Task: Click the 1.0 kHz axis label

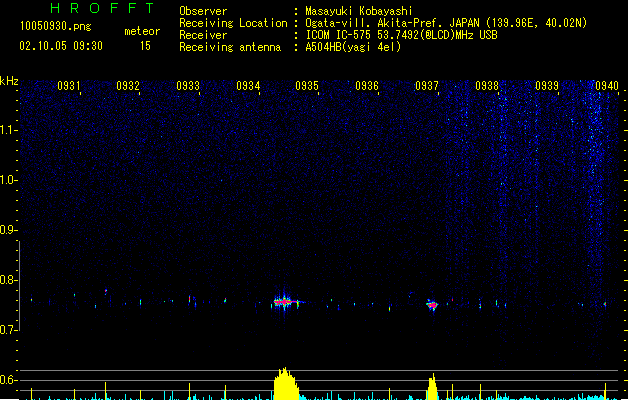Action: pos(9,180)
